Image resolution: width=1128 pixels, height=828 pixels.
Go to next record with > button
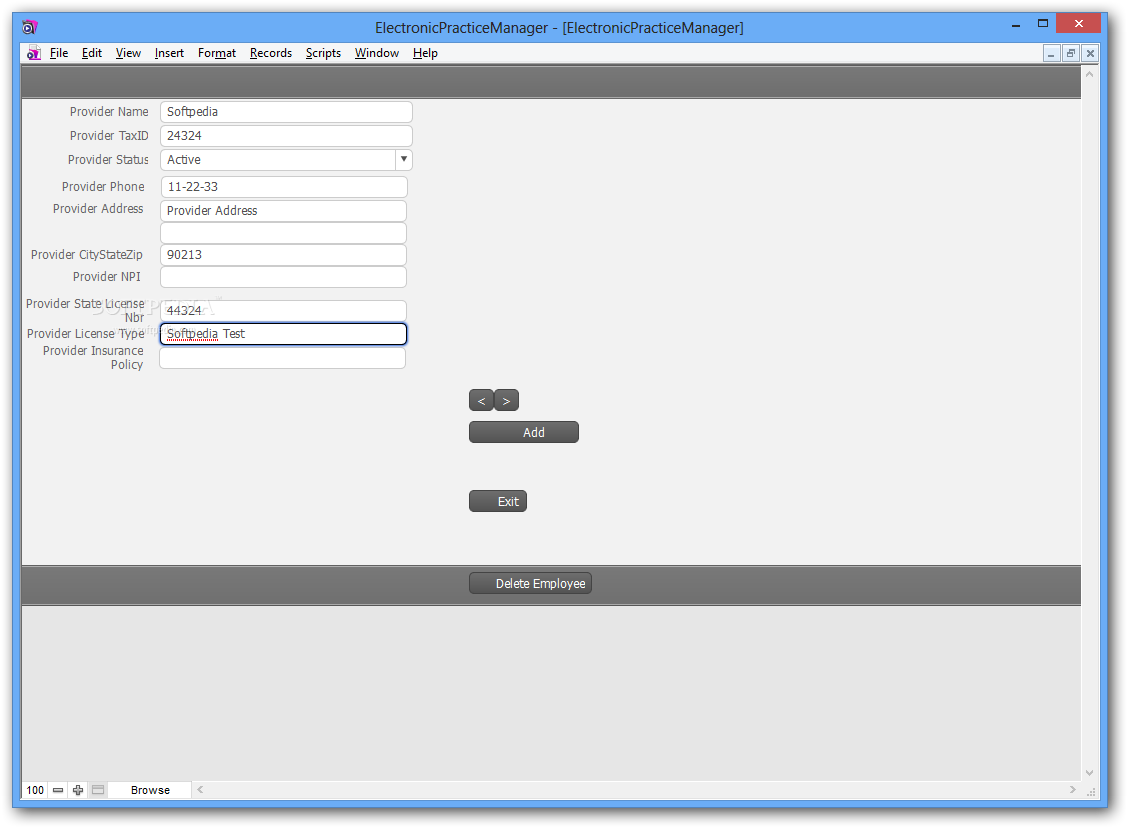click(506, 401)
